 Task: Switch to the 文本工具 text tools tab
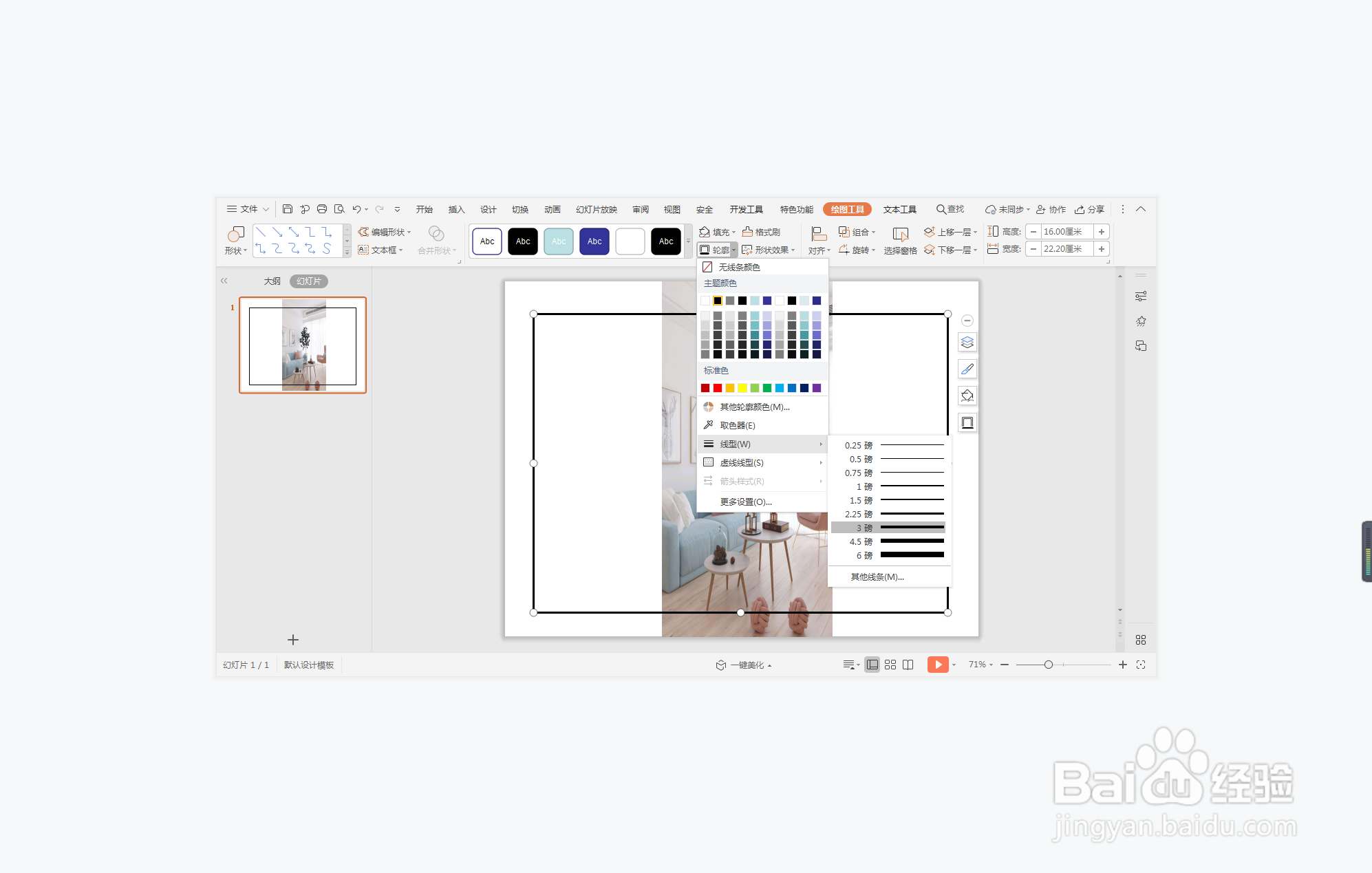[x=899, y=209]
